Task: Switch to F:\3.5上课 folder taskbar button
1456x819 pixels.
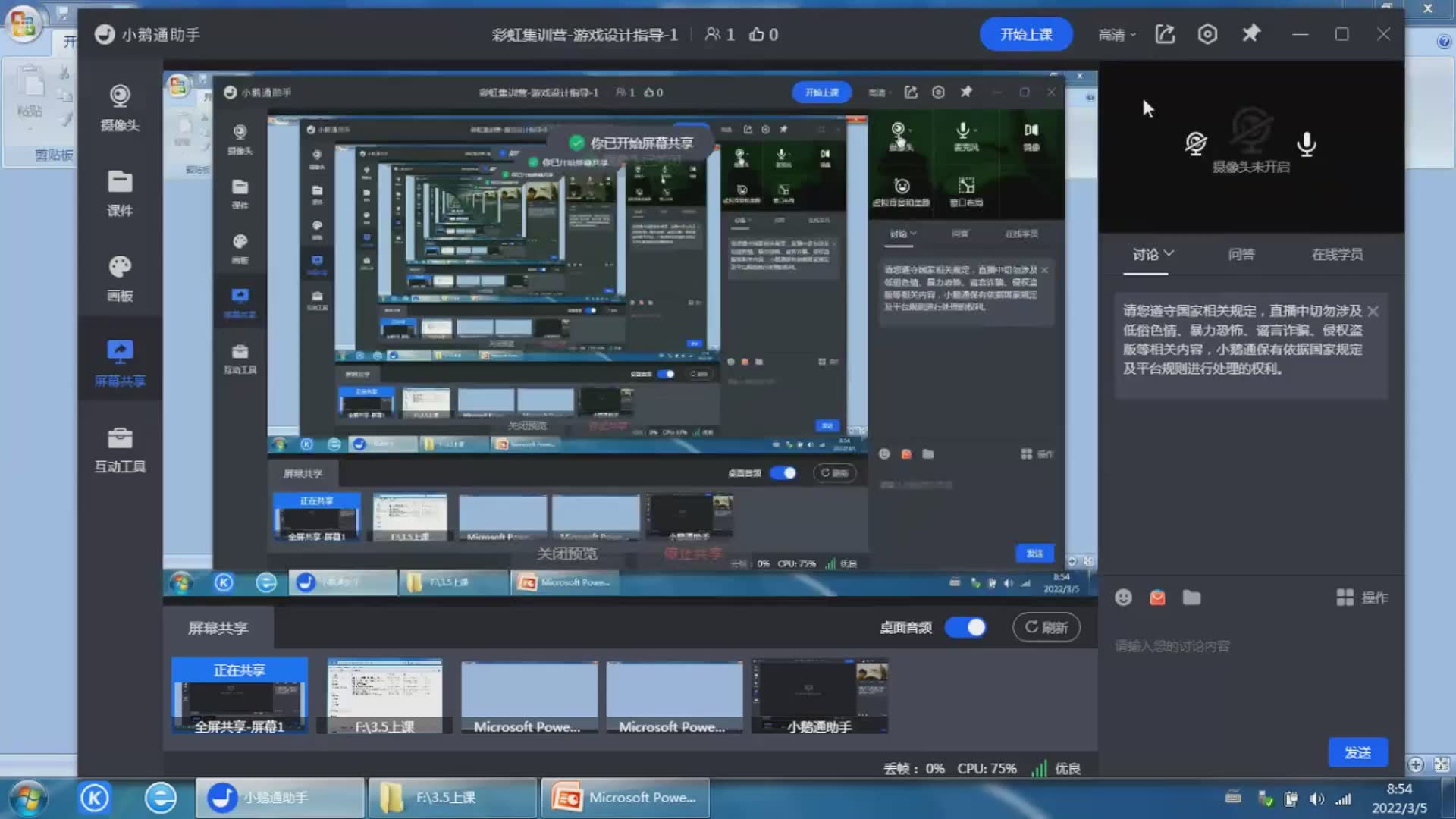Action: coord(452,798)
